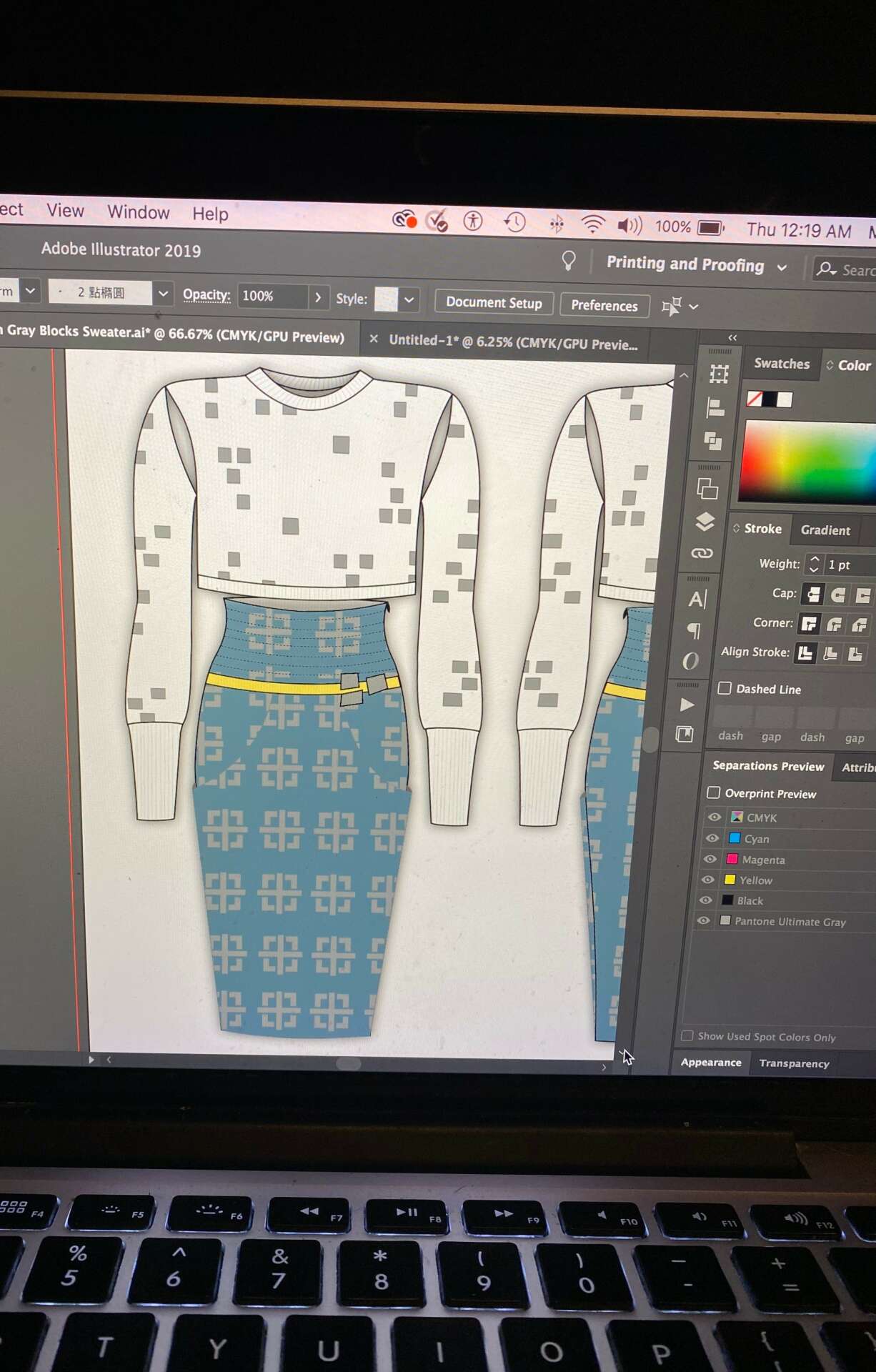
Task: Open the Window menu
Action: click(138, 212)
